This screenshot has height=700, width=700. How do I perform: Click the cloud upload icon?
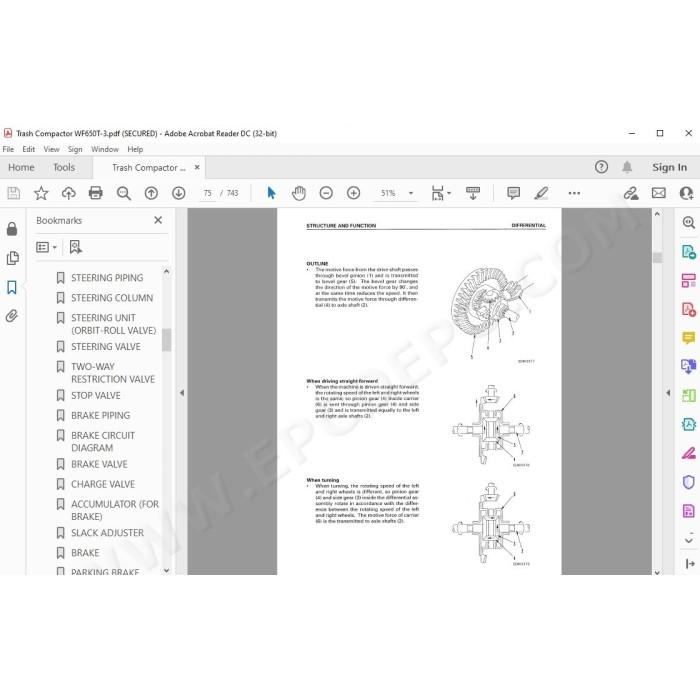(x=68, y=193)
